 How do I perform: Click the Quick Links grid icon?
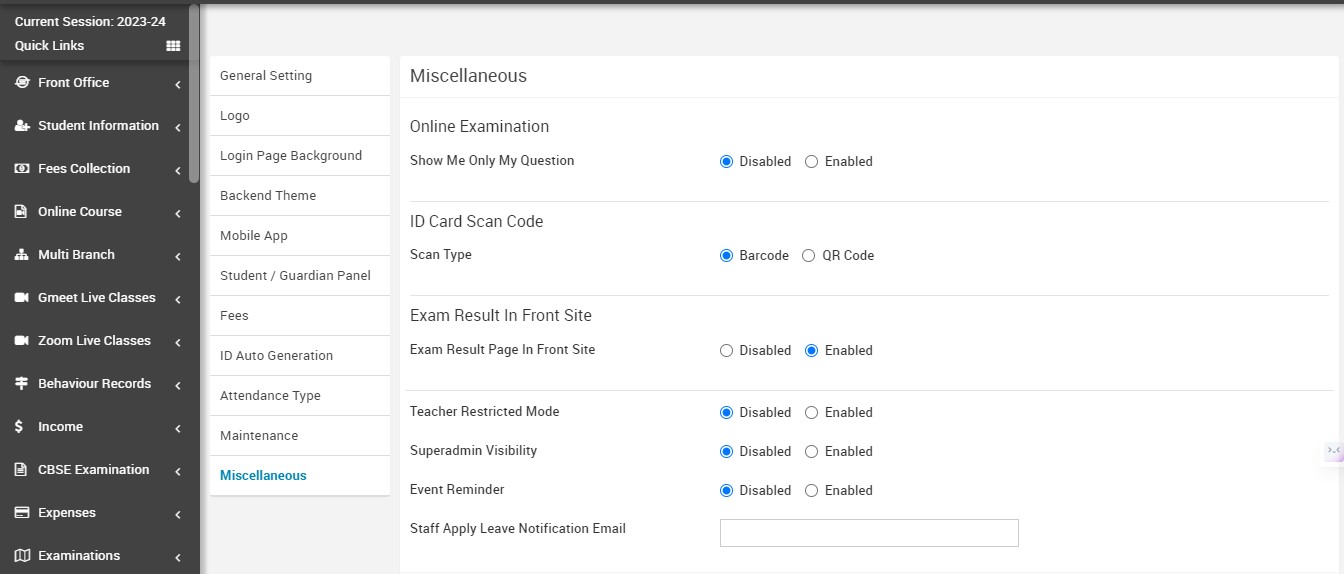click(x=173, y=46)
